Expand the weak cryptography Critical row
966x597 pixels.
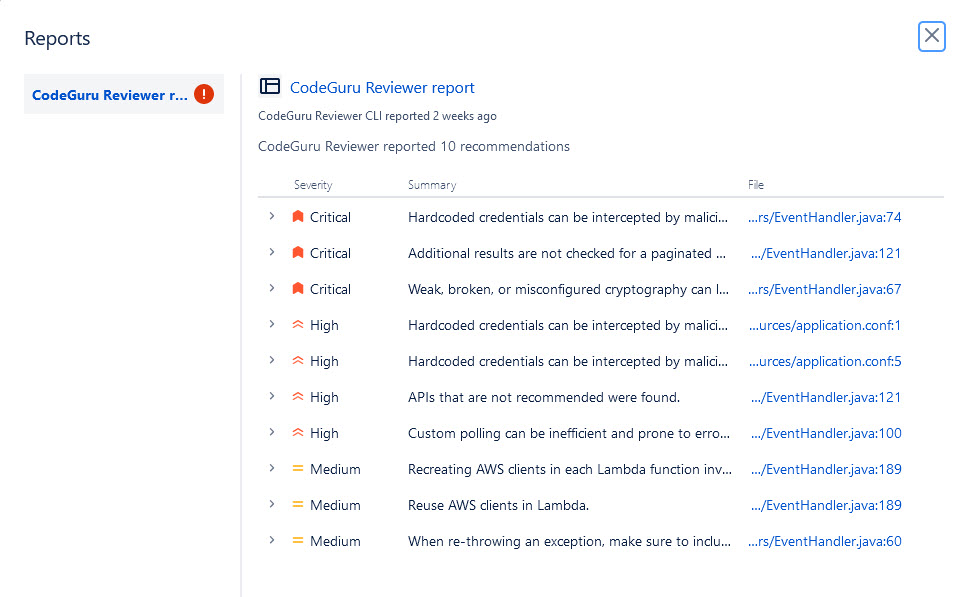pos(272,288)
